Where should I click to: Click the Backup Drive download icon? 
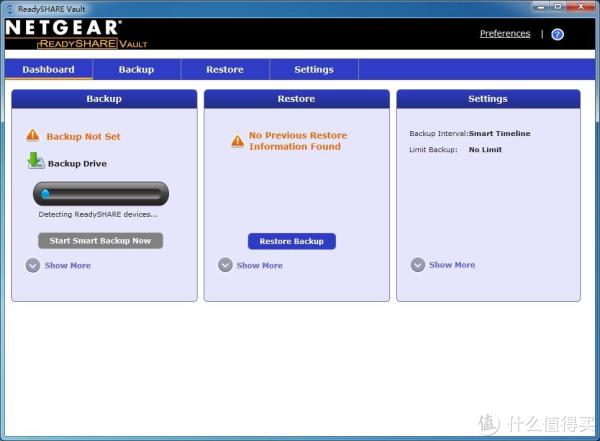pos(35,161)
